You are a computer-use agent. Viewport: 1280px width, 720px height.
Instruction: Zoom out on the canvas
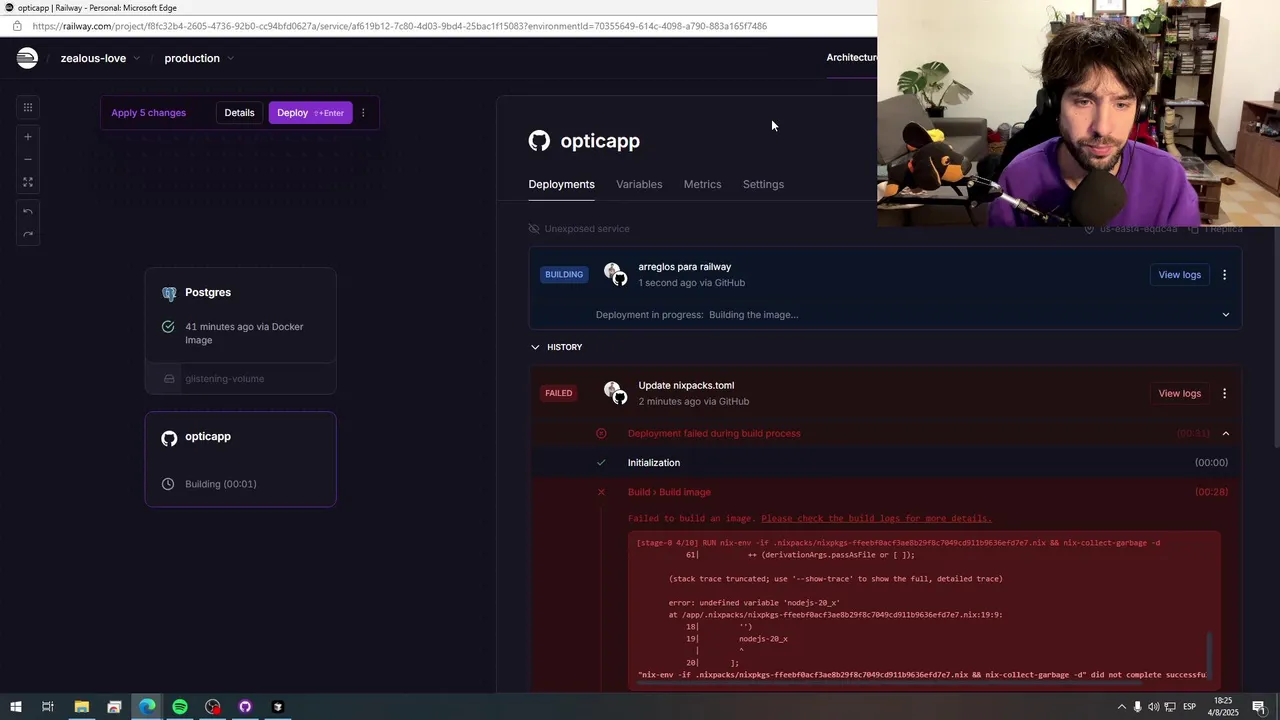tap(28, 159)
